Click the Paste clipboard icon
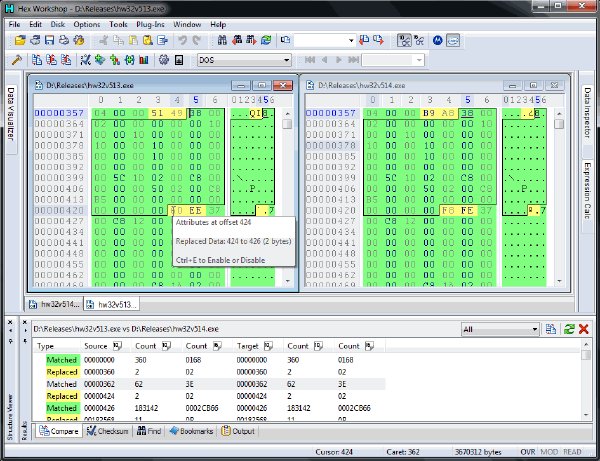The image size is (600, 461). pos(133,40)
